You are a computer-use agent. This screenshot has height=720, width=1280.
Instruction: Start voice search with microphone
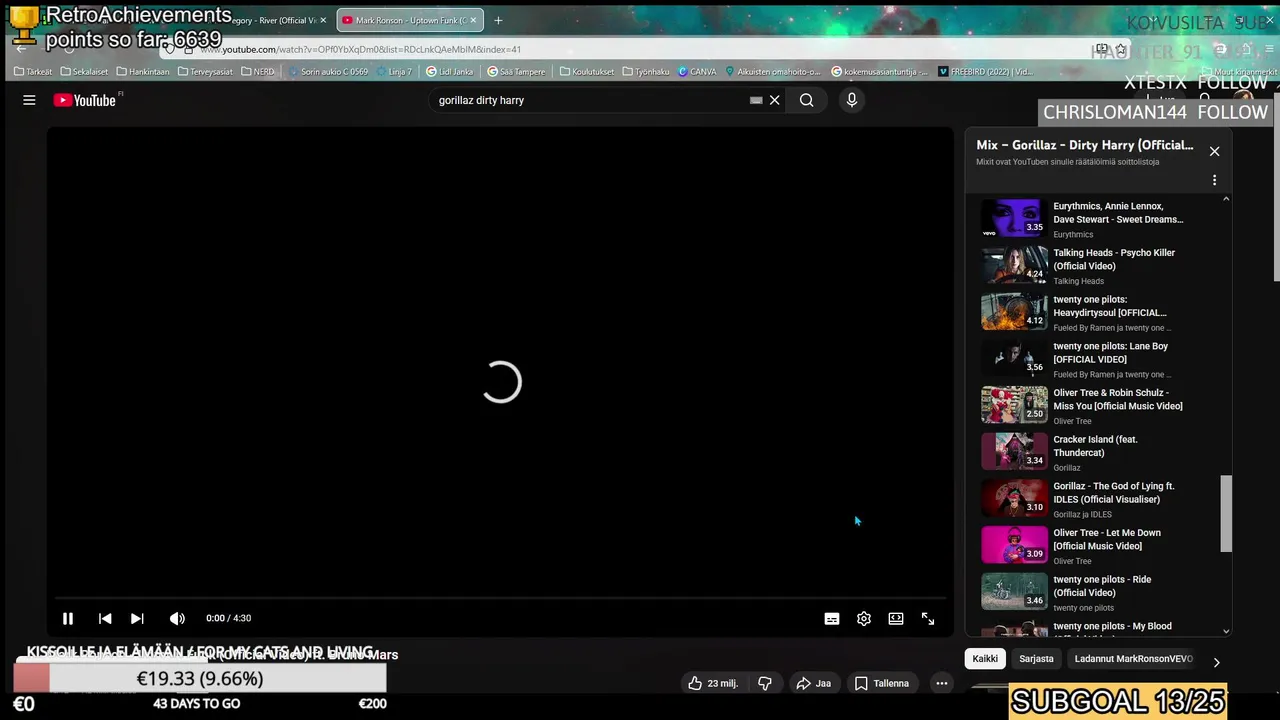pyautogui.click(x=852, y=100)
